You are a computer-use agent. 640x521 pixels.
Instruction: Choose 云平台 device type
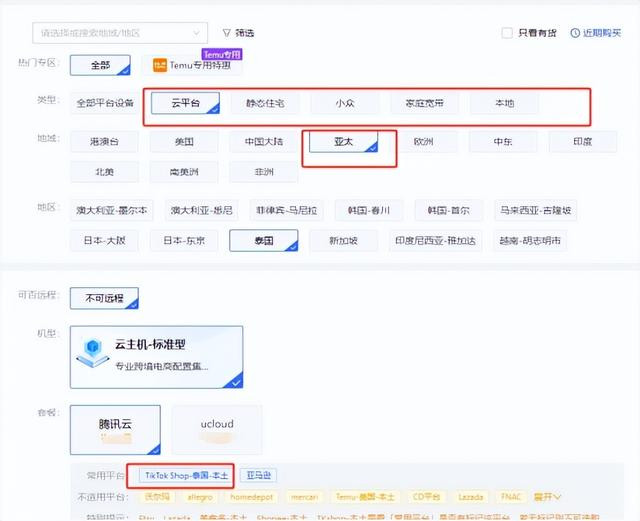(x=185, y=103)
